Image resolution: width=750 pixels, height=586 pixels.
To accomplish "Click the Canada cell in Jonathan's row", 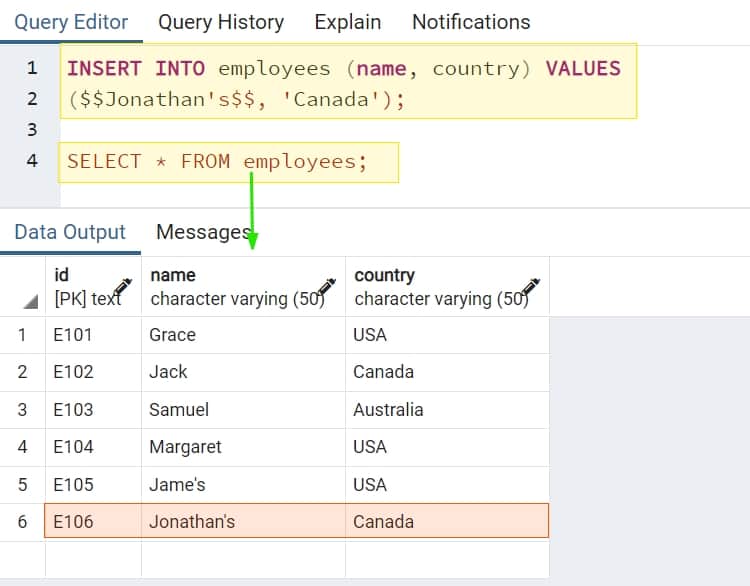I will point(447,521).
